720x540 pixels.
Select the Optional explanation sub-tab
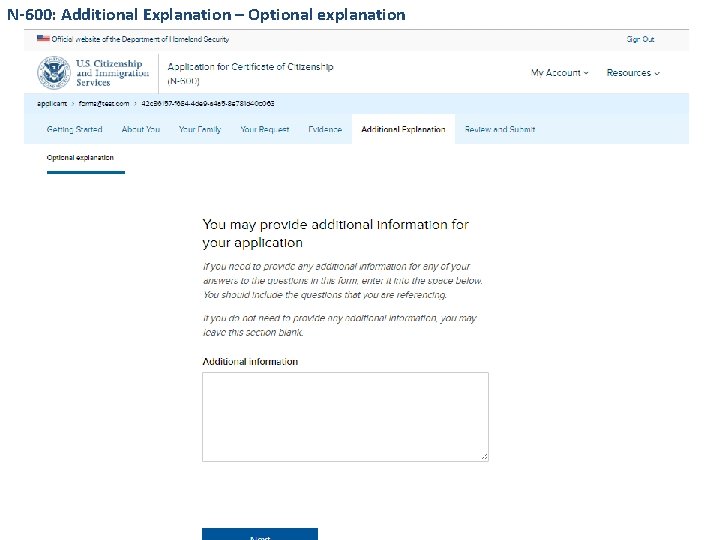80,158
